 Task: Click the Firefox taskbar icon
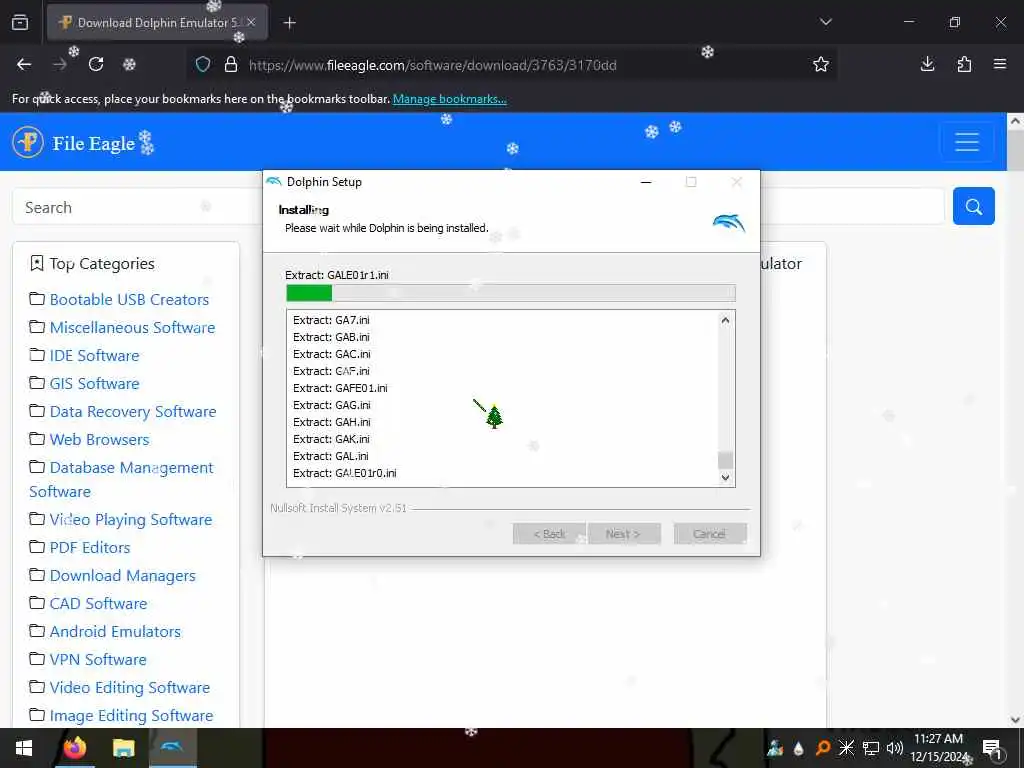74,748
